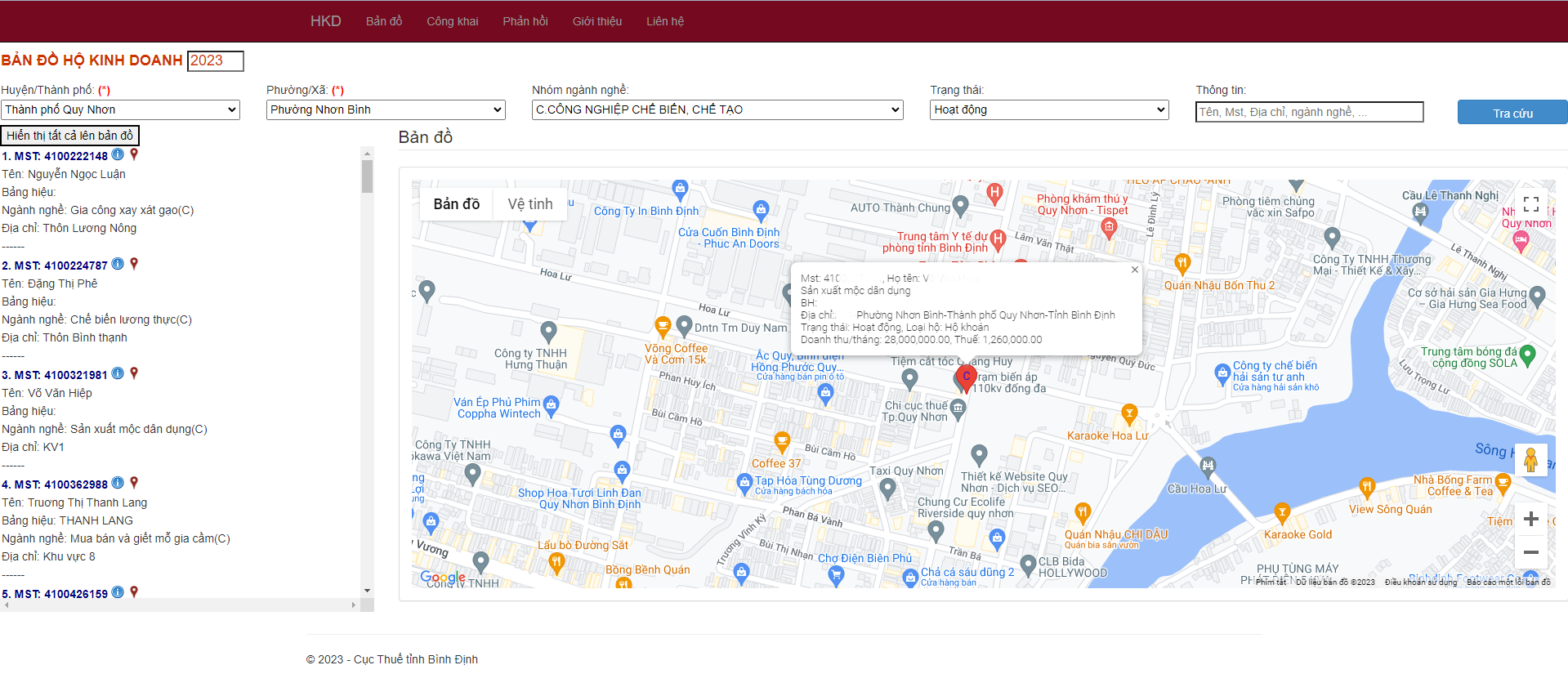Click map pin icon for MST 4100362988
The image size is (1568, 674).
[x=134, y=483]
